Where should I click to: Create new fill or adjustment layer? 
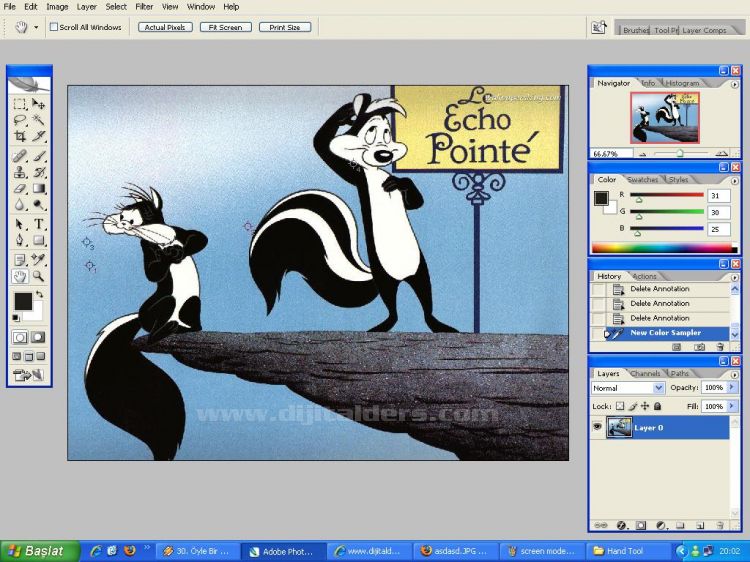tap(661, 525)
